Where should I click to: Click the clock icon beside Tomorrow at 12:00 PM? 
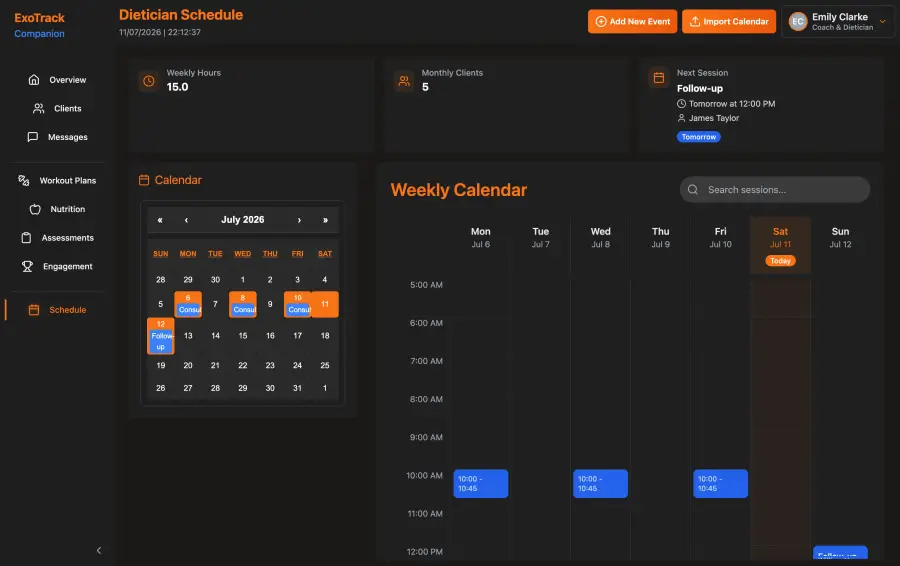tap(681, 104)
